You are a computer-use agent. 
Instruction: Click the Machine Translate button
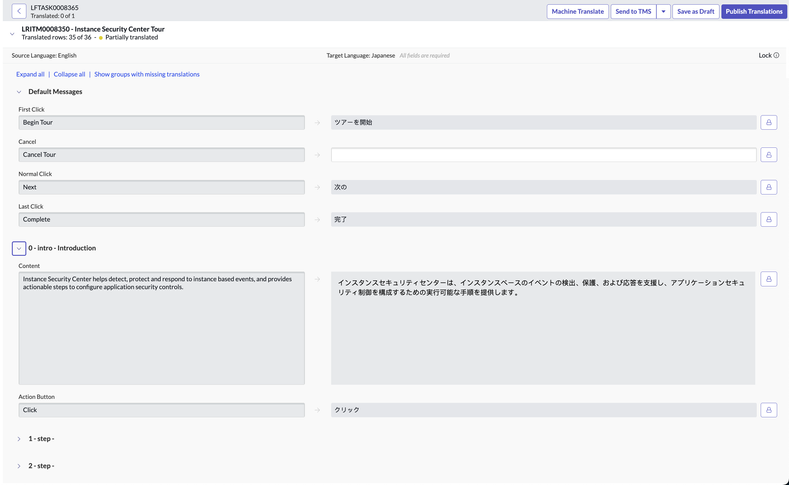[578, 12]
